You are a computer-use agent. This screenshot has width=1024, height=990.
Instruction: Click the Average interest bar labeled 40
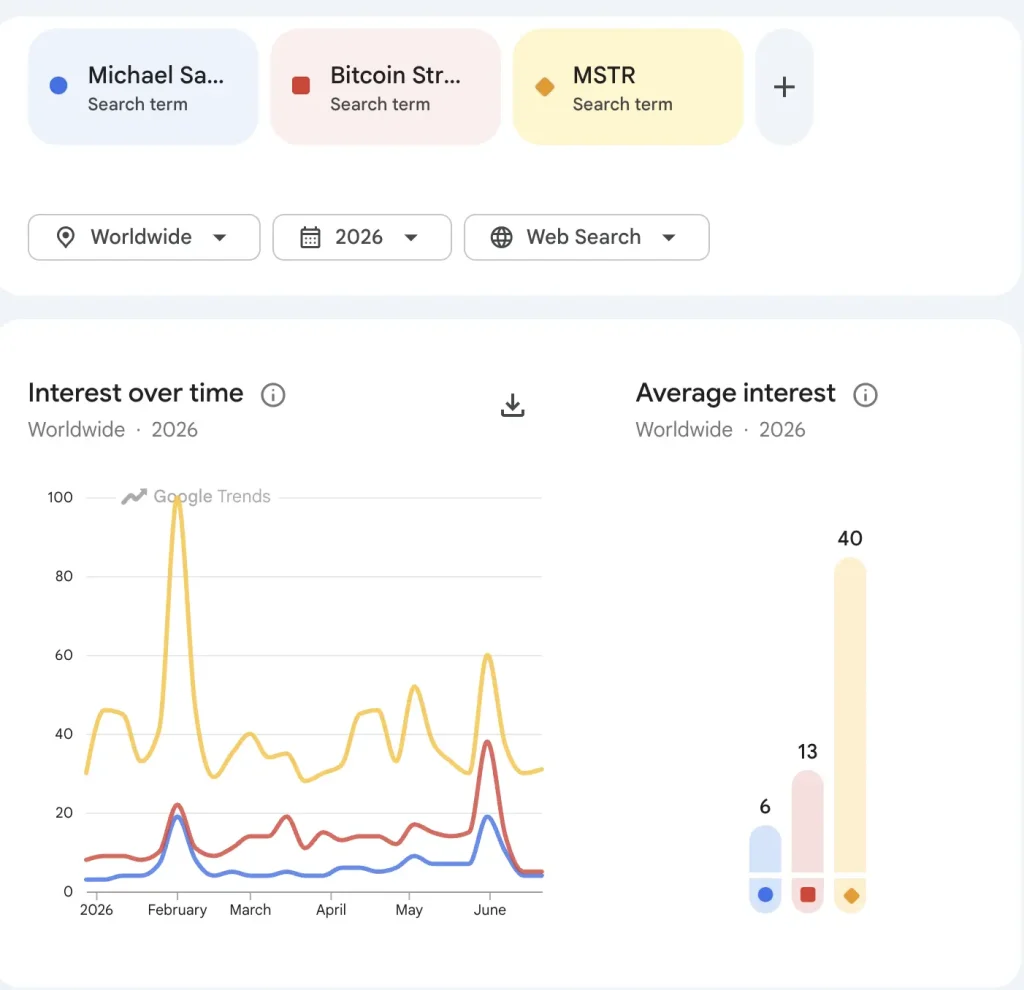pos(850,714)
